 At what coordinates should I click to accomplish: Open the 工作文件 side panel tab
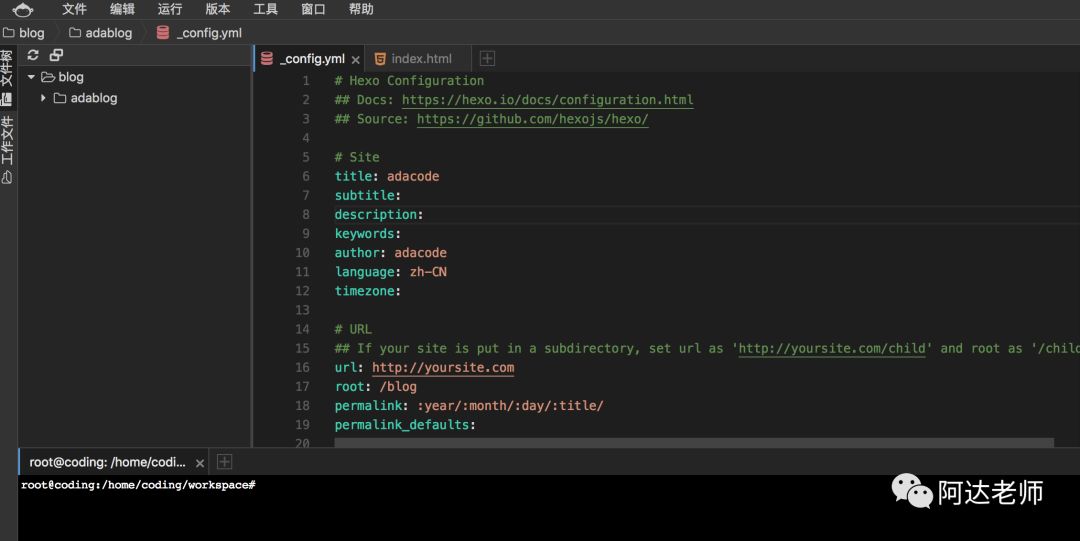[7, 148]
